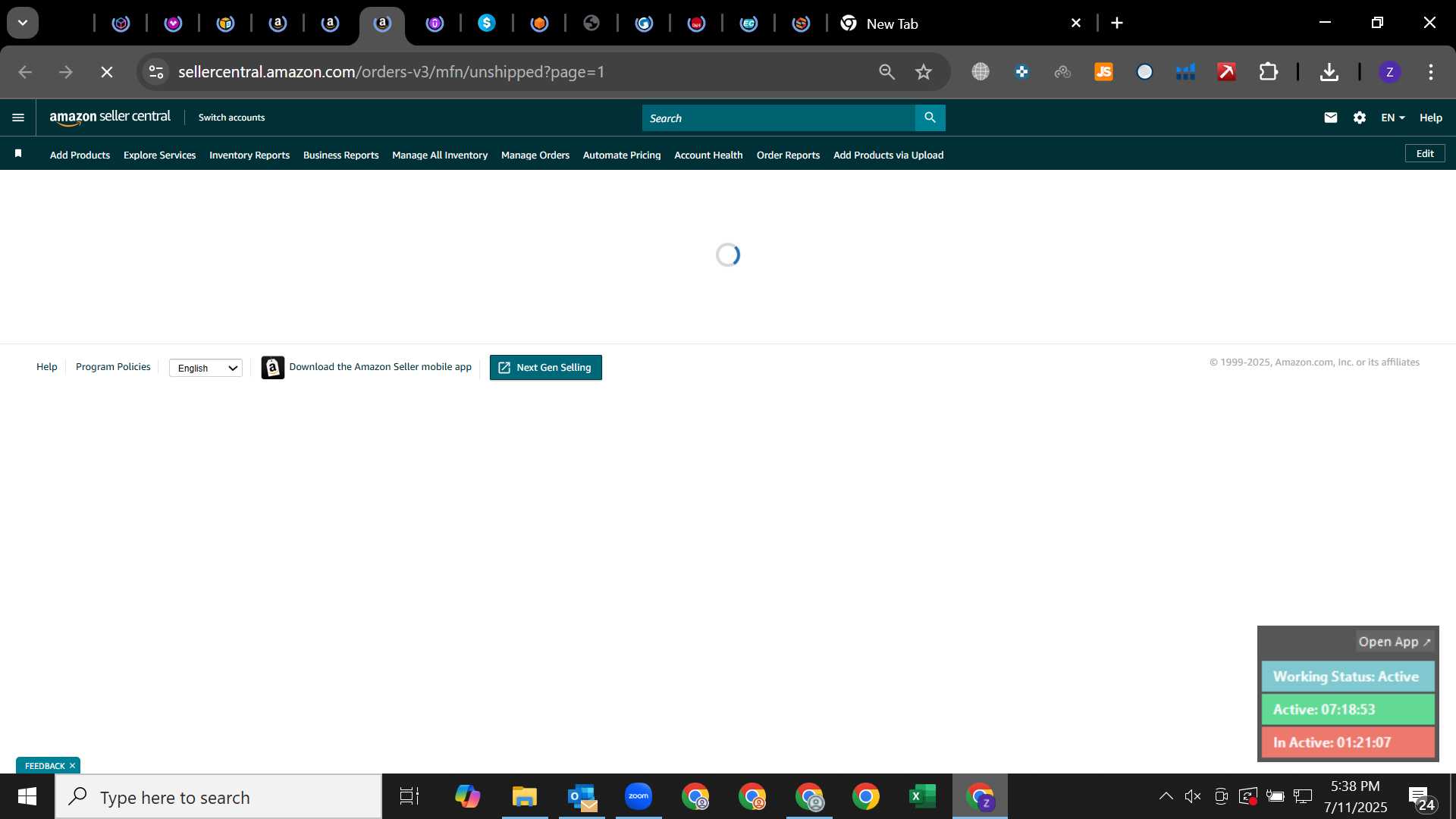The image size is (1456, 819).
Task: Open a new tab with plus button
Action: (x=1117, y=24)
